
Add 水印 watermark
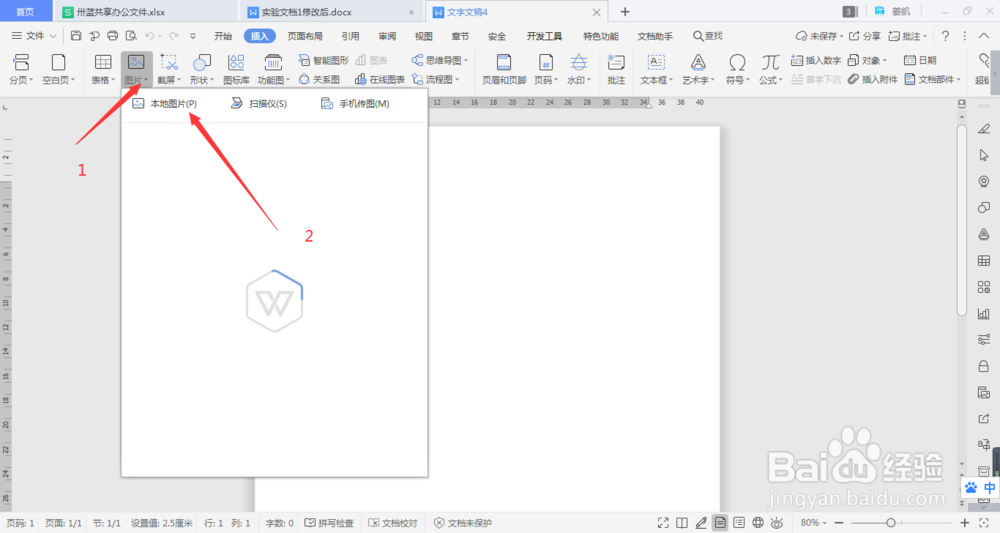point(579,69)
